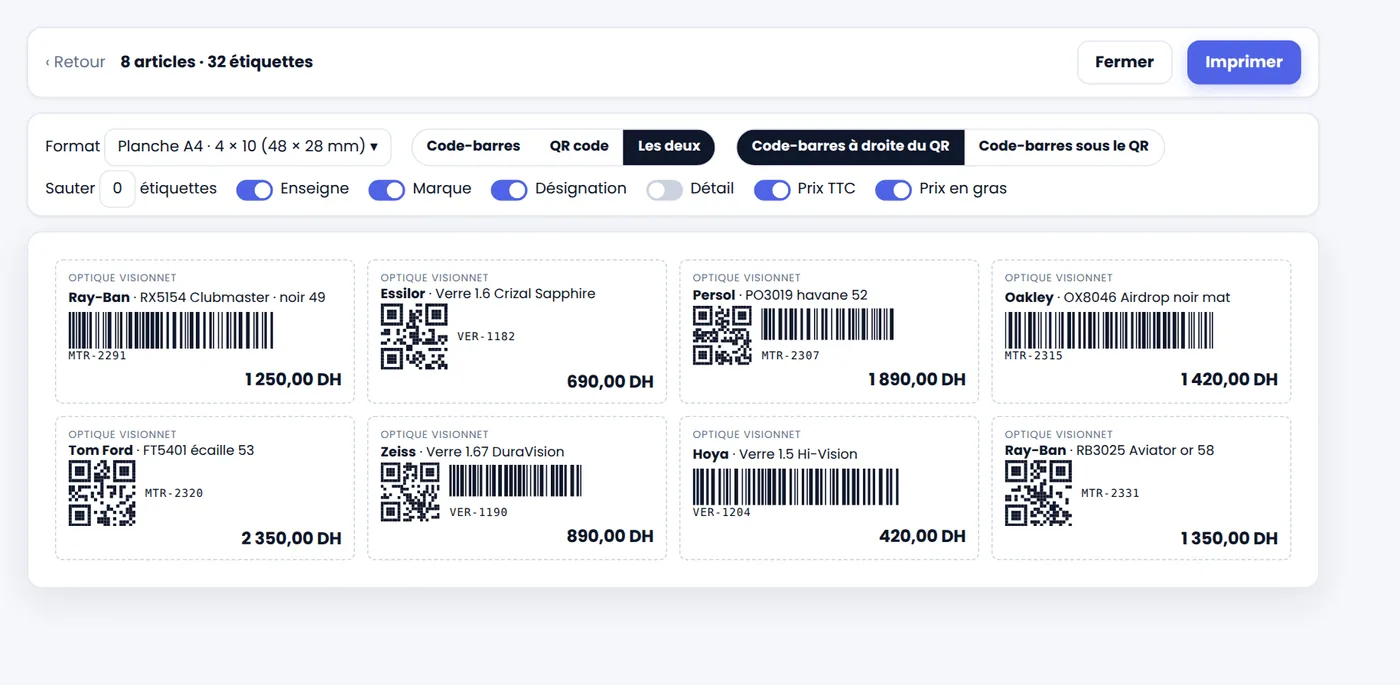The height and width of the screenshot is (685, 1400).
Task: Click the Essilor Verre 1.6 Crizal Sapphire text
Action: (x=488, y=294)
